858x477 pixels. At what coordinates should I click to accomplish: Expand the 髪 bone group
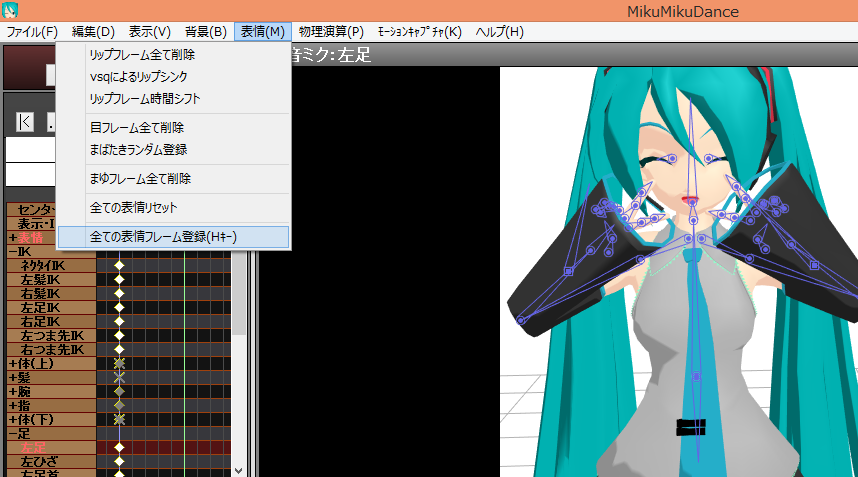click(x=13, y=377)
